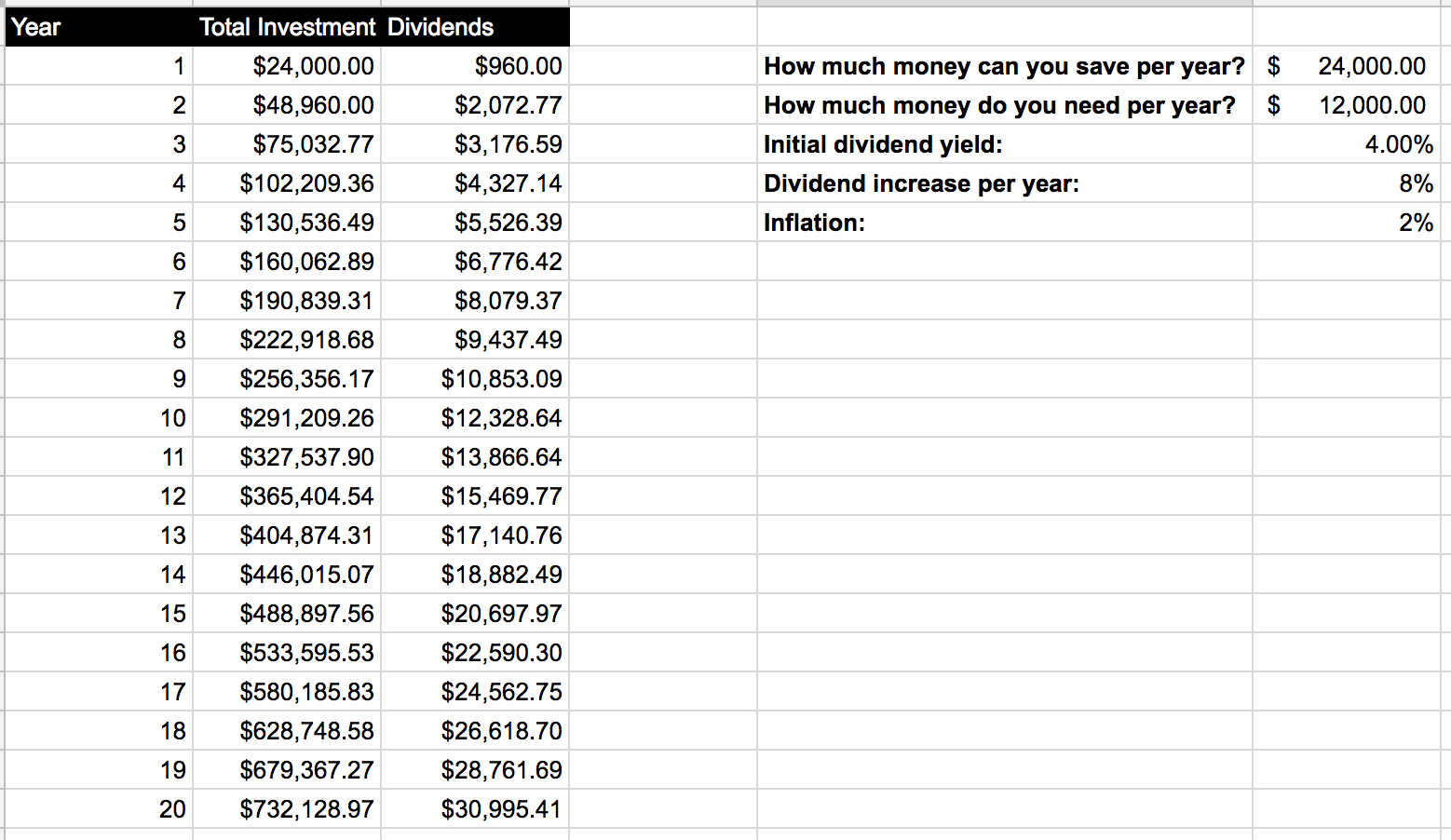
Task: Select the dividend increase 8% cell
Action: point(1346,183)
